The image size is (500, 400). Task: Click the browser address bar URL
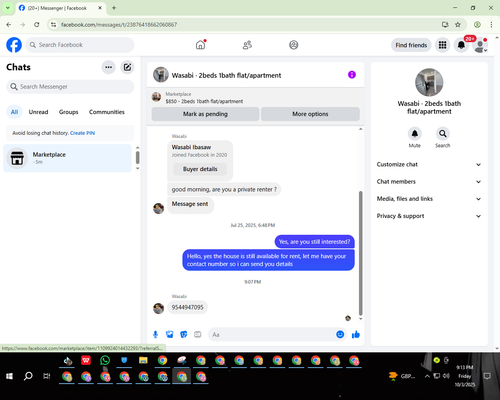[119, 25]
